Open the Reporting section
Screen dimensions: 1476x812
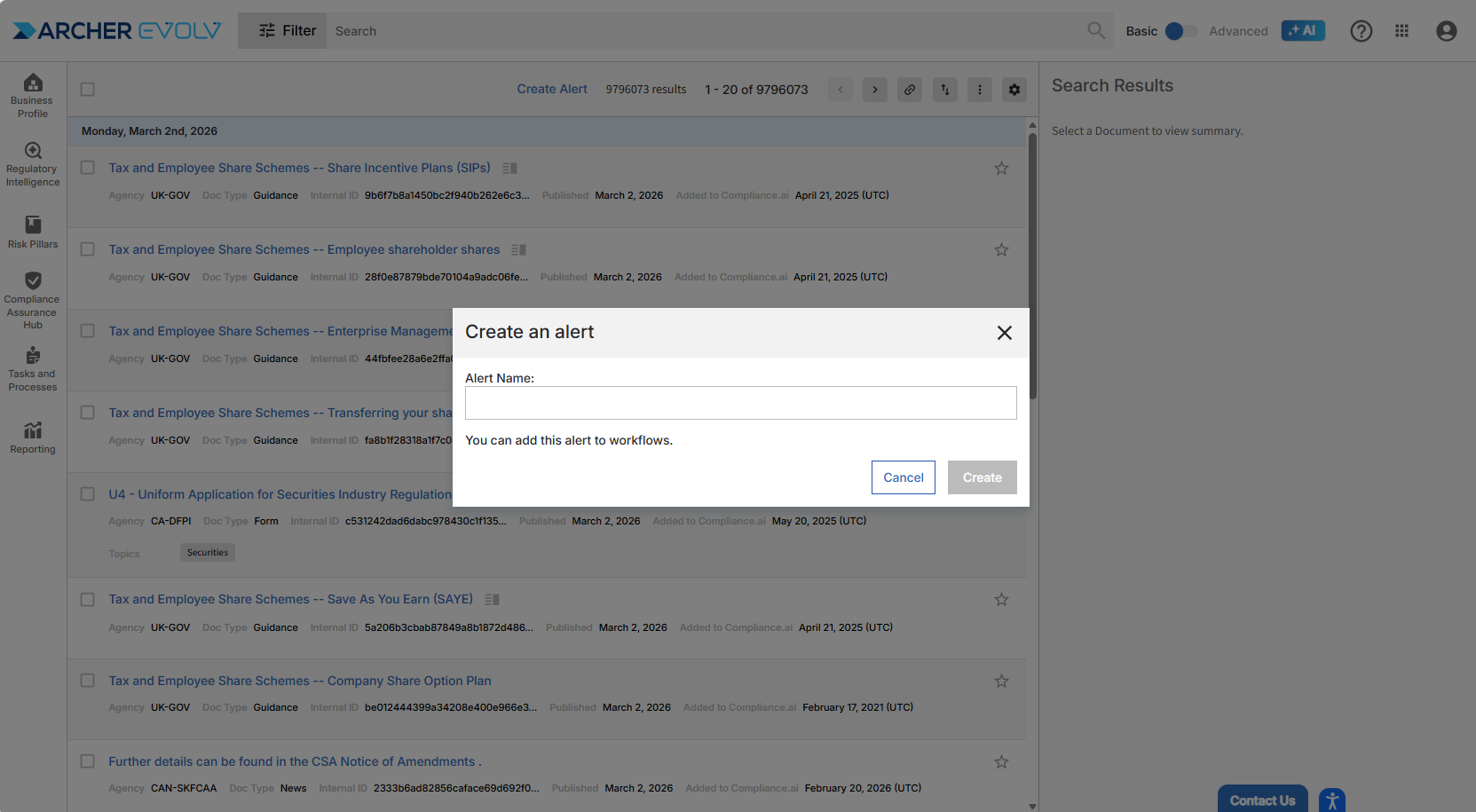pos(33,438)
